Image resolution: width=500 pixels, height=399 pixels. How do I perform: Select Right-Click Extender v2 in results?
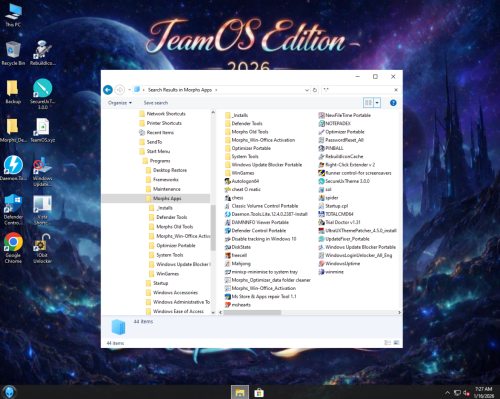[x=347, y=165]
